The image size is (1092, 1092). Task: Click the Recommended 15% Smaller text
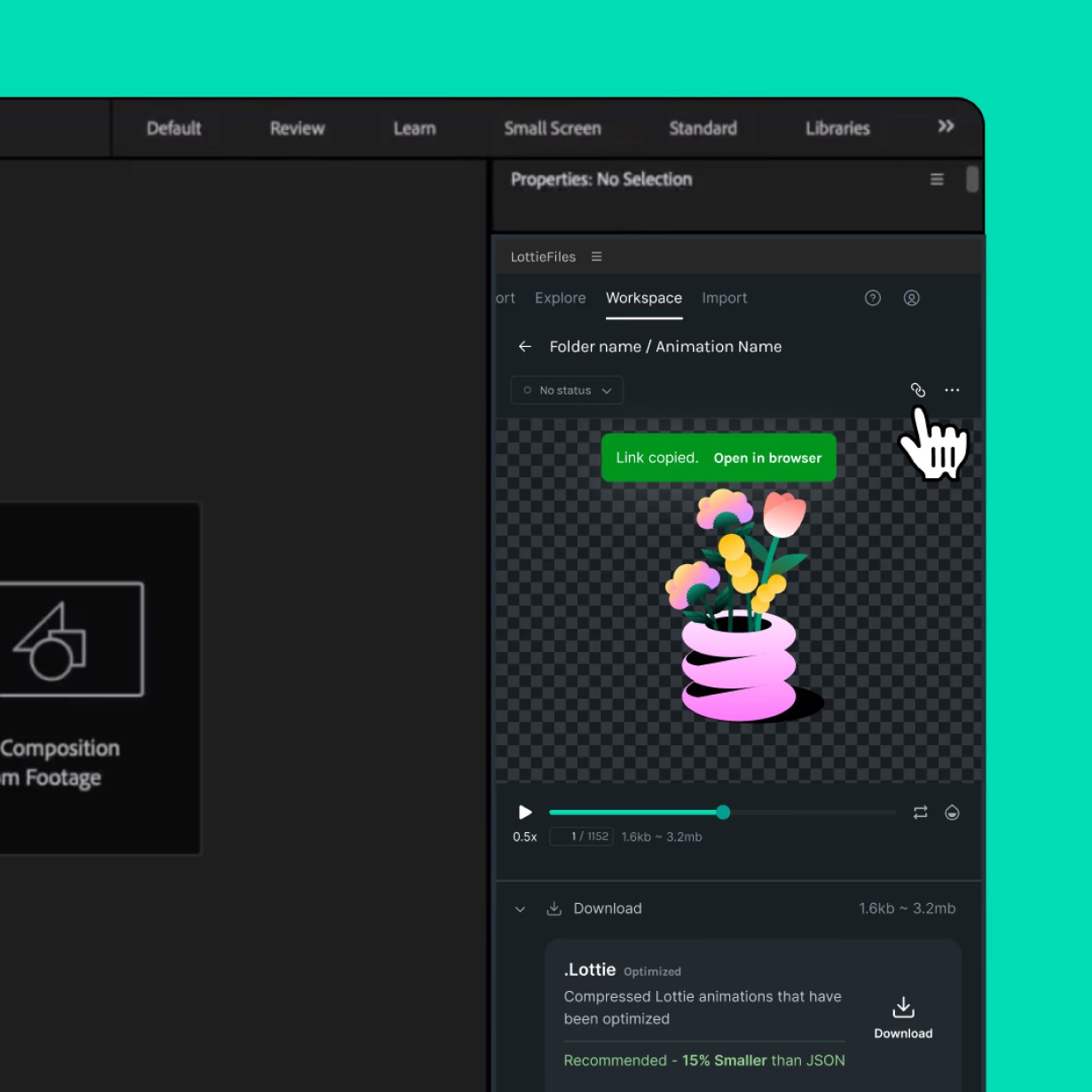[704, 1061]
